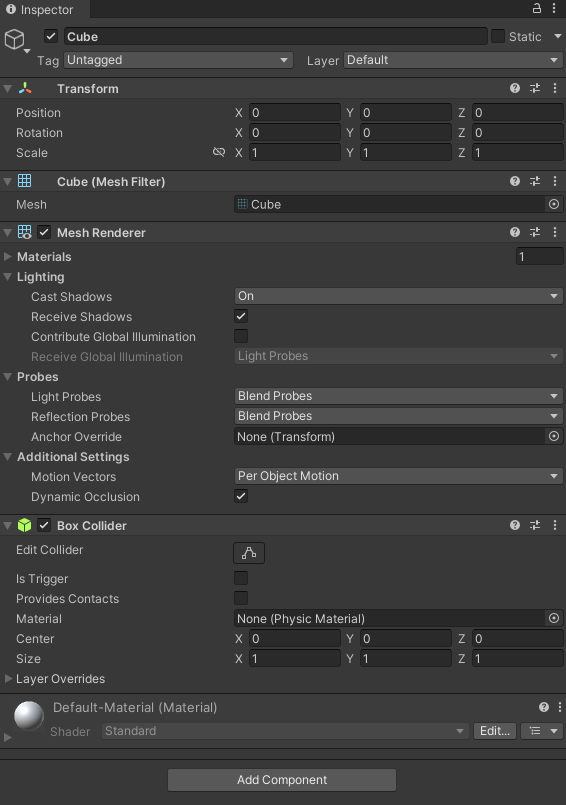The height and width of the screenshot is (805, 566).
Task: Enable Provides Contacts checkbox
Action: click(241, 598)
